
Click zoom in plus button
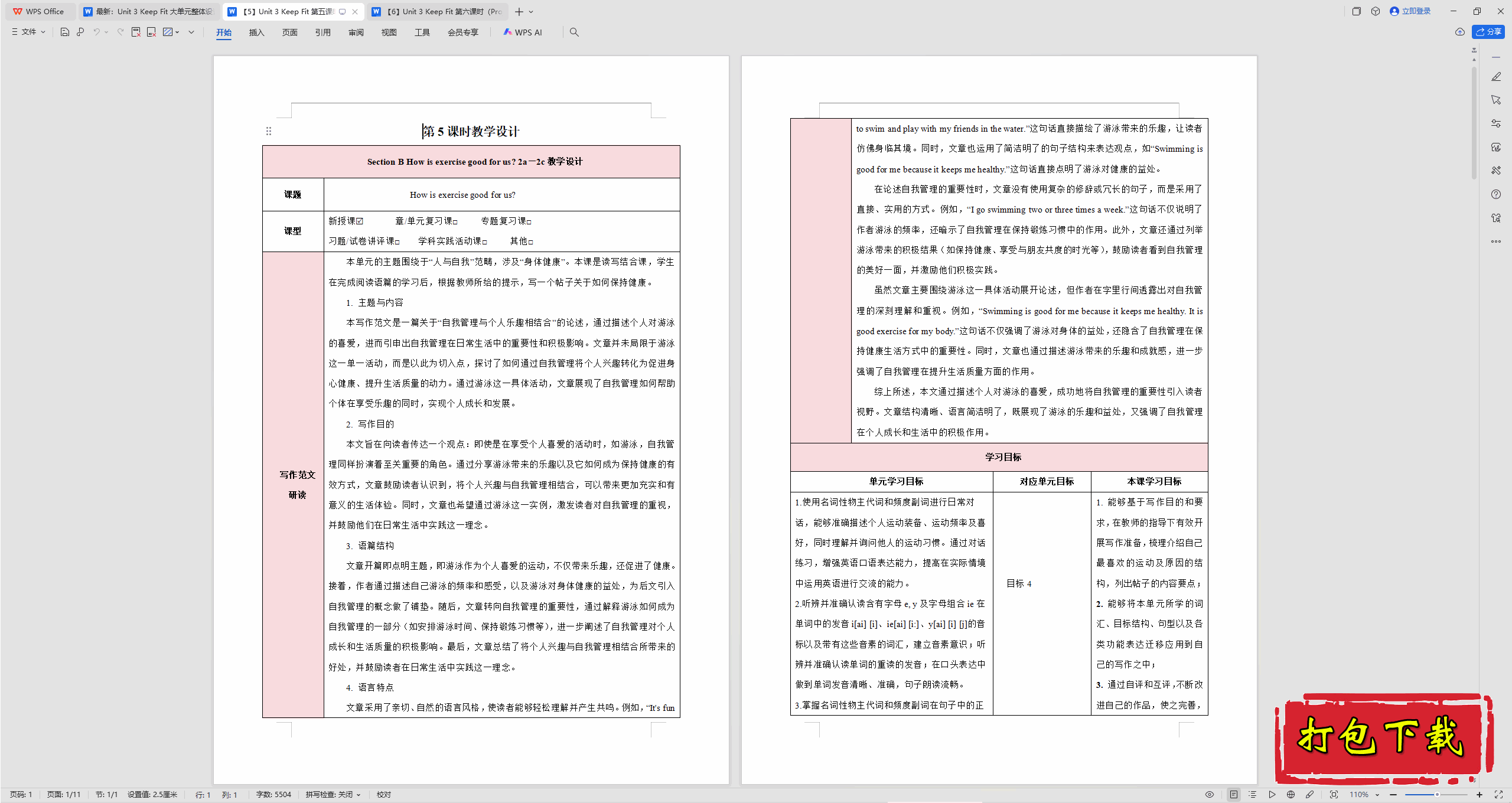pyautogui.click(x=1479, y=795)
